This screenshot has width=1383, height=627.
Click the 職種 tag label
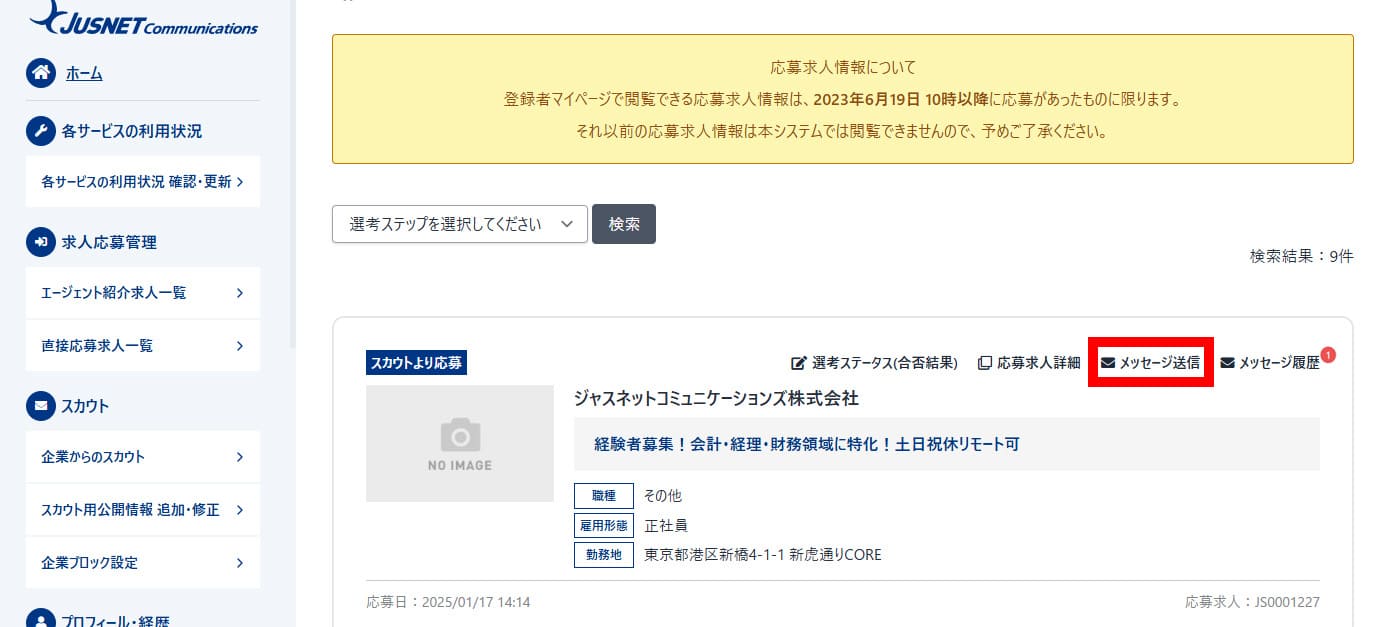[604, 496]
